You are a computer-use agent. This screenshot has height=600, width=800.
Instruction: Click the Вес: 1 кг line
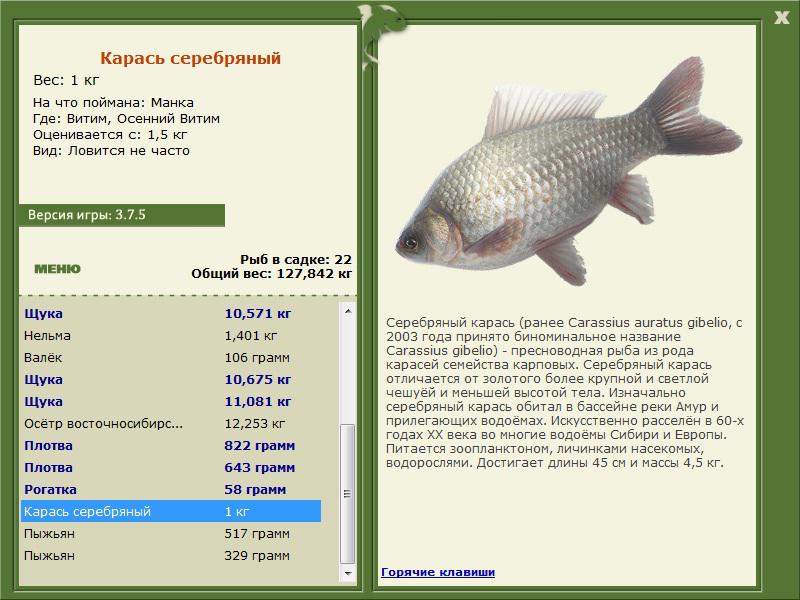pos(66,80)
